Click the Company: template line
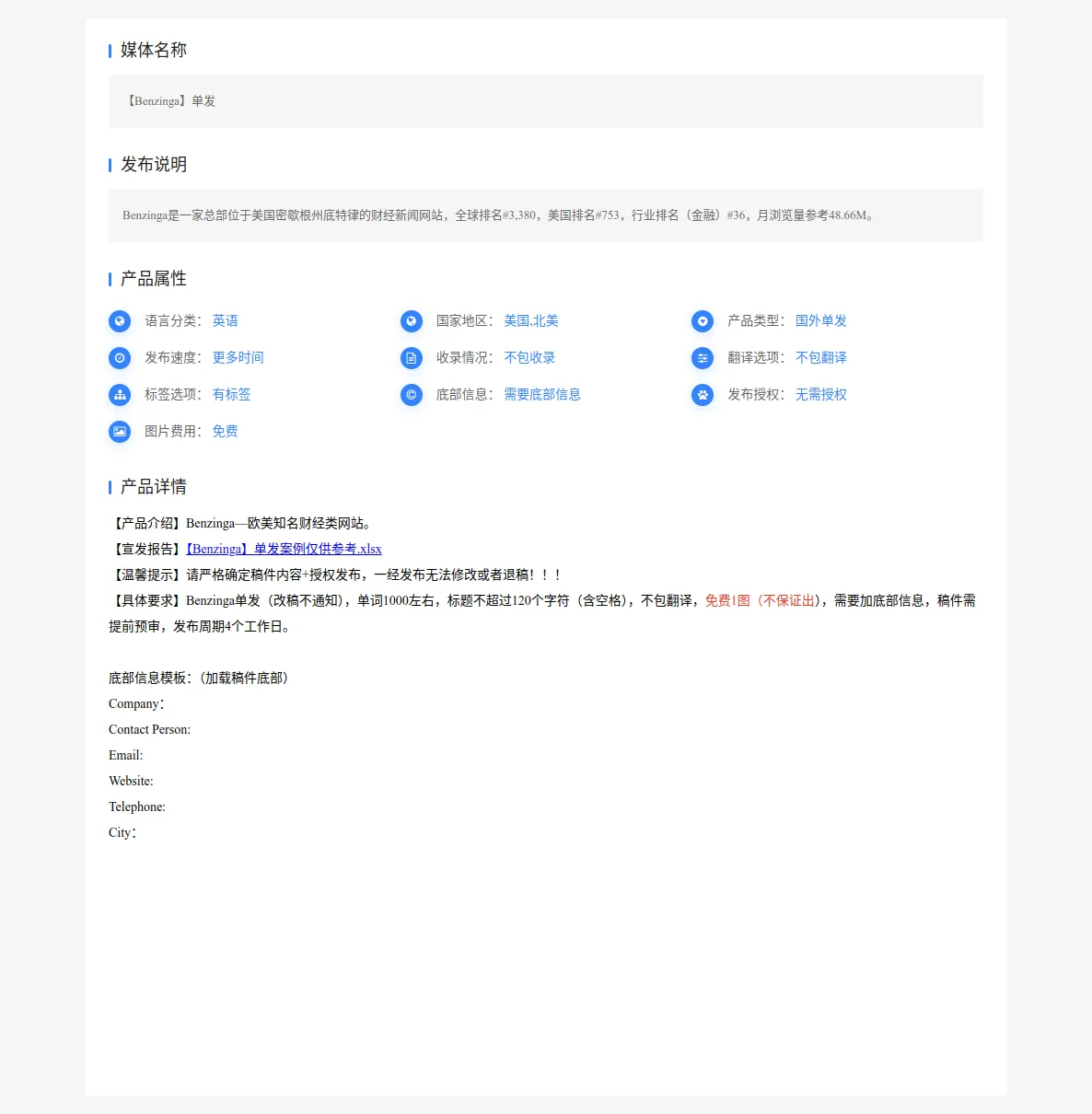Viewport: 1092px width, 1114px height. coord(136,703)
